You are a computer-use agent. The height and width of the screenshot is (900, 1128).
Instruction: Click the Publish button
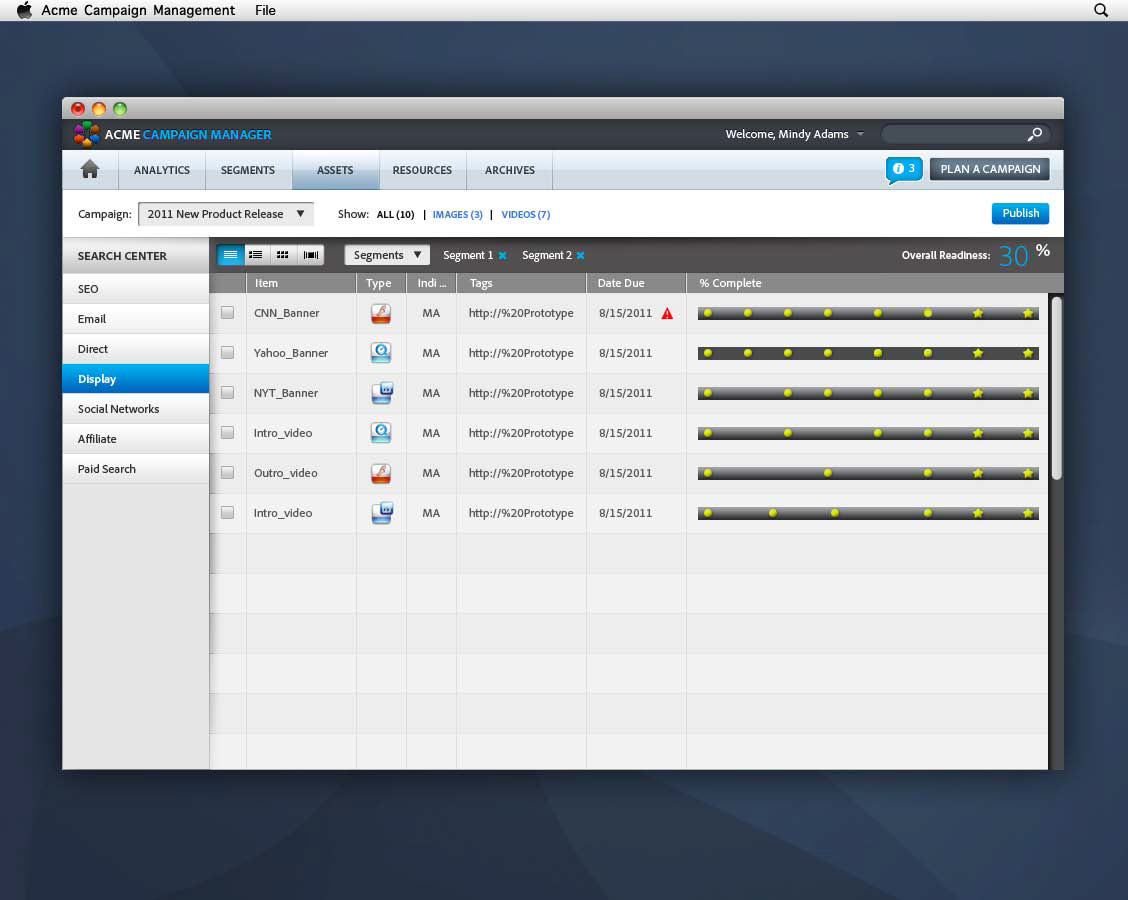point(1020,213)
